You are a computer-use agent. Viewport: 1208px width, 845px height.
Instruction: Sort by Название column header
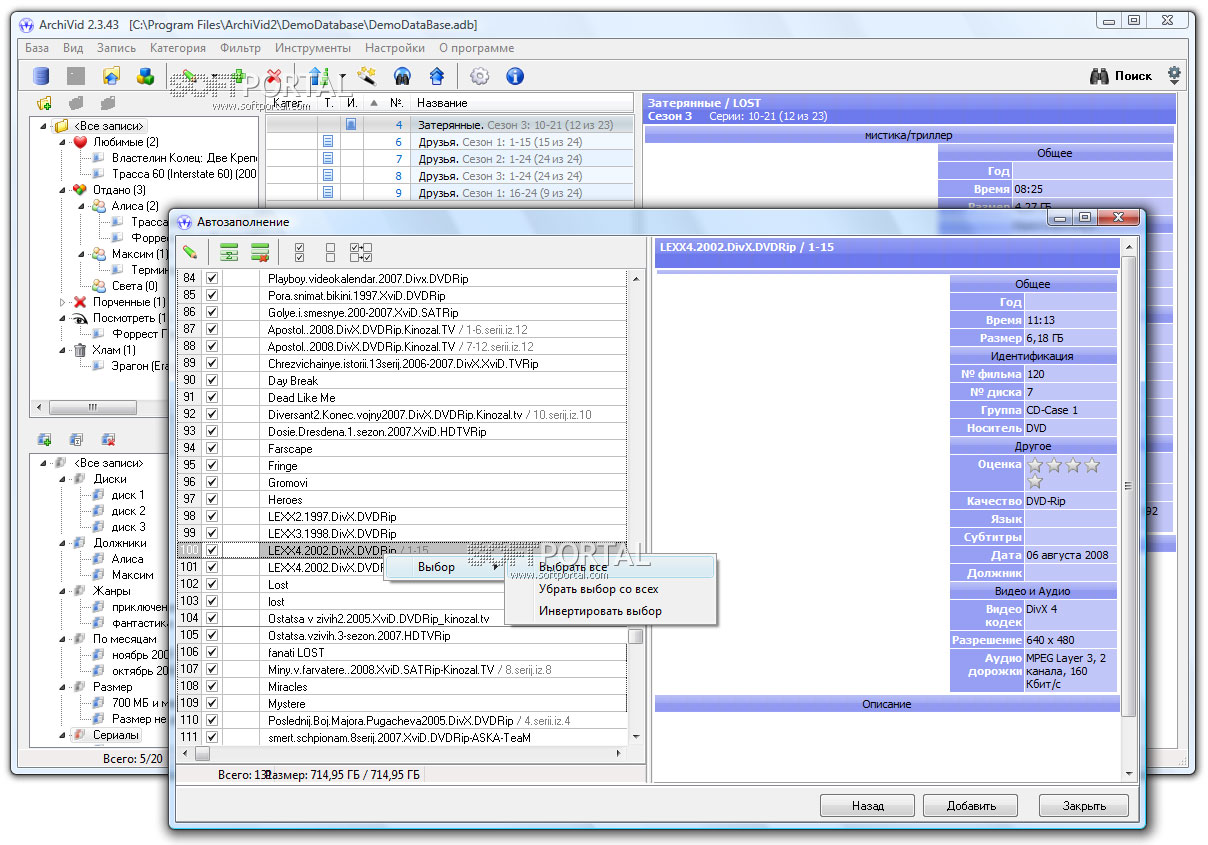coord(521,103)
